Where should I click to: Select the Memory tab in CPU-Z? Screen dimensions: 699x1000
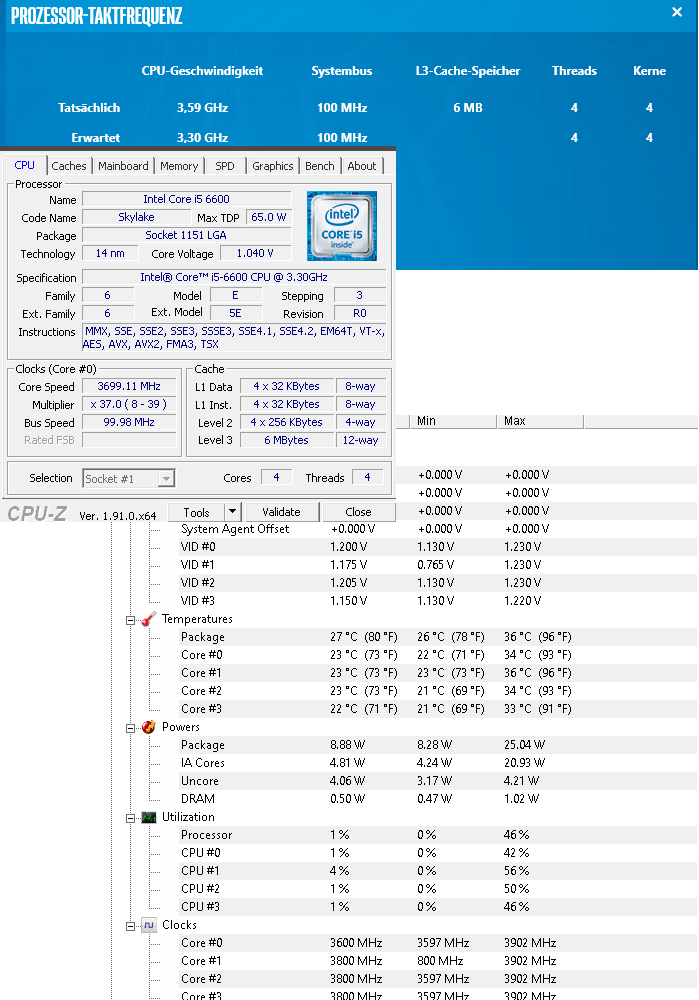pos(179,166)
